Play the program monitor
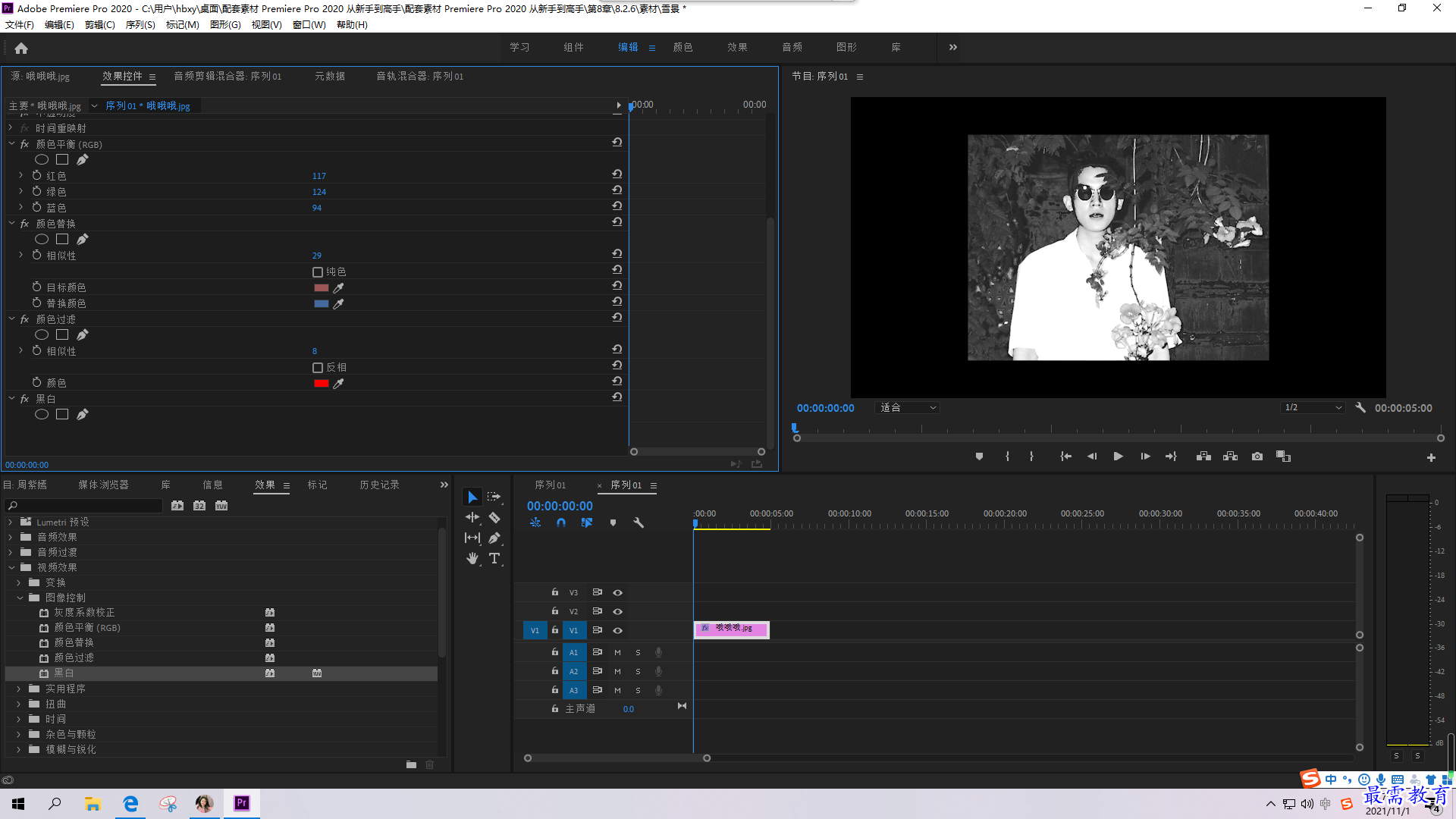The image size is (1456, 819). click(1118, 457)
